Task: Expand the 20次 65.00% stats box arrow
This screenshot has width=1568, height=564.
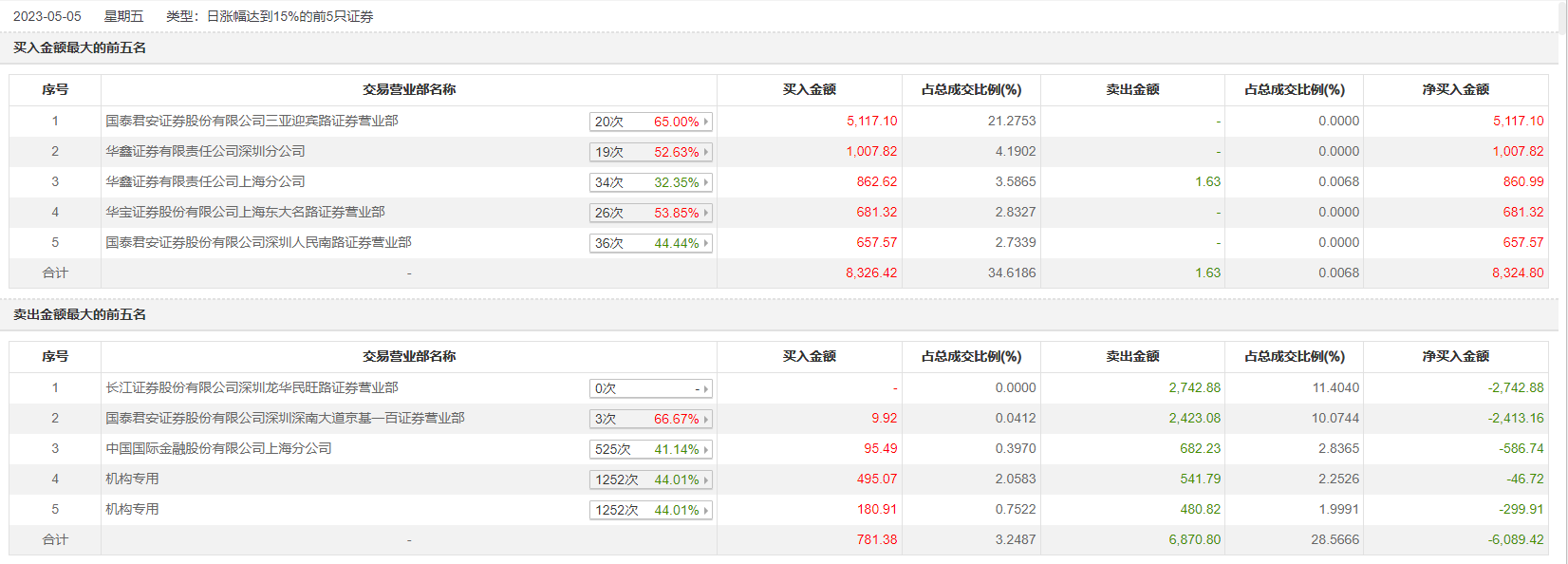Action: (x=706, y=122)
